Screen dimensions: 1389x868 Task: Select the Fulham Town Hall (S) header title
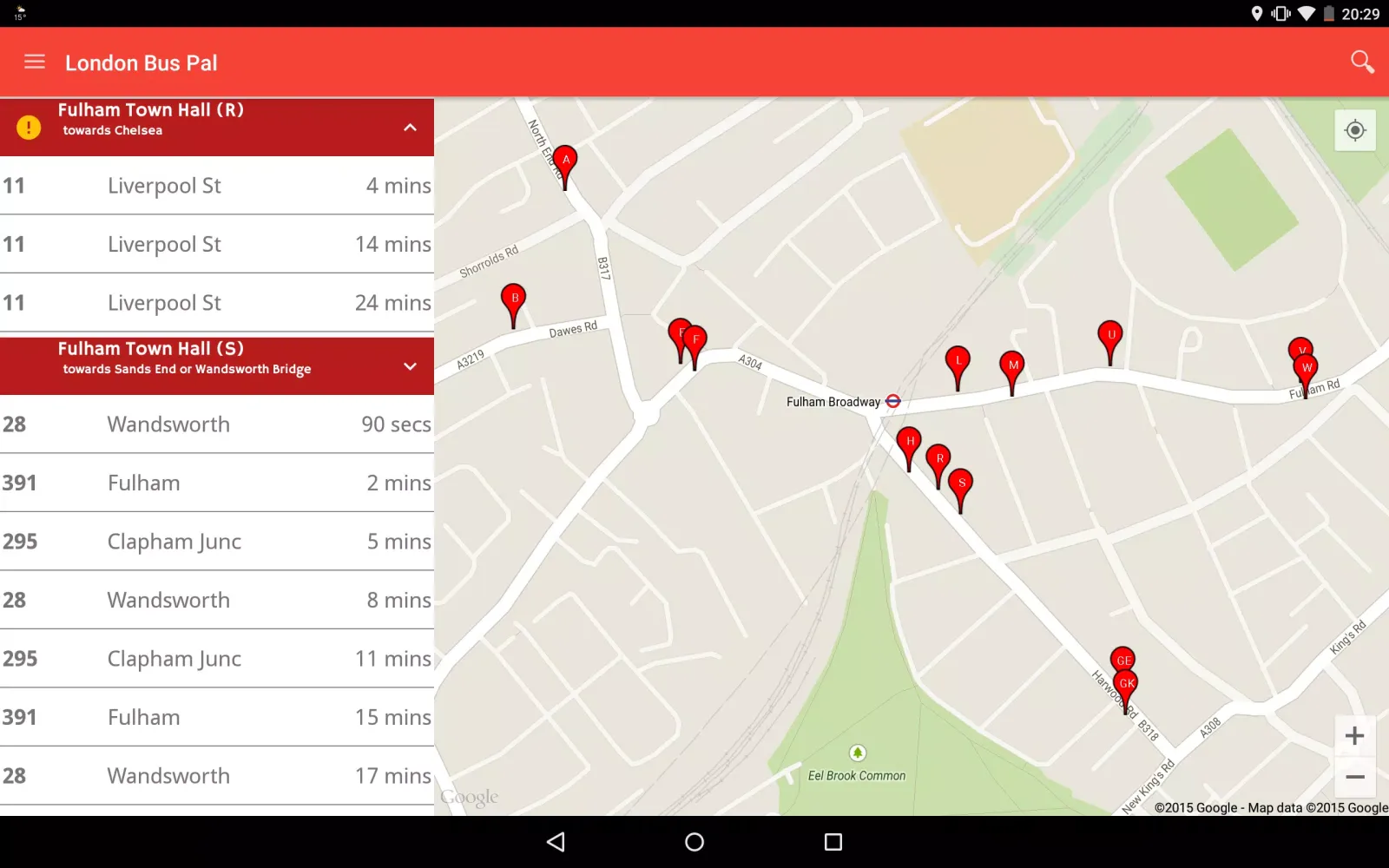151,349
